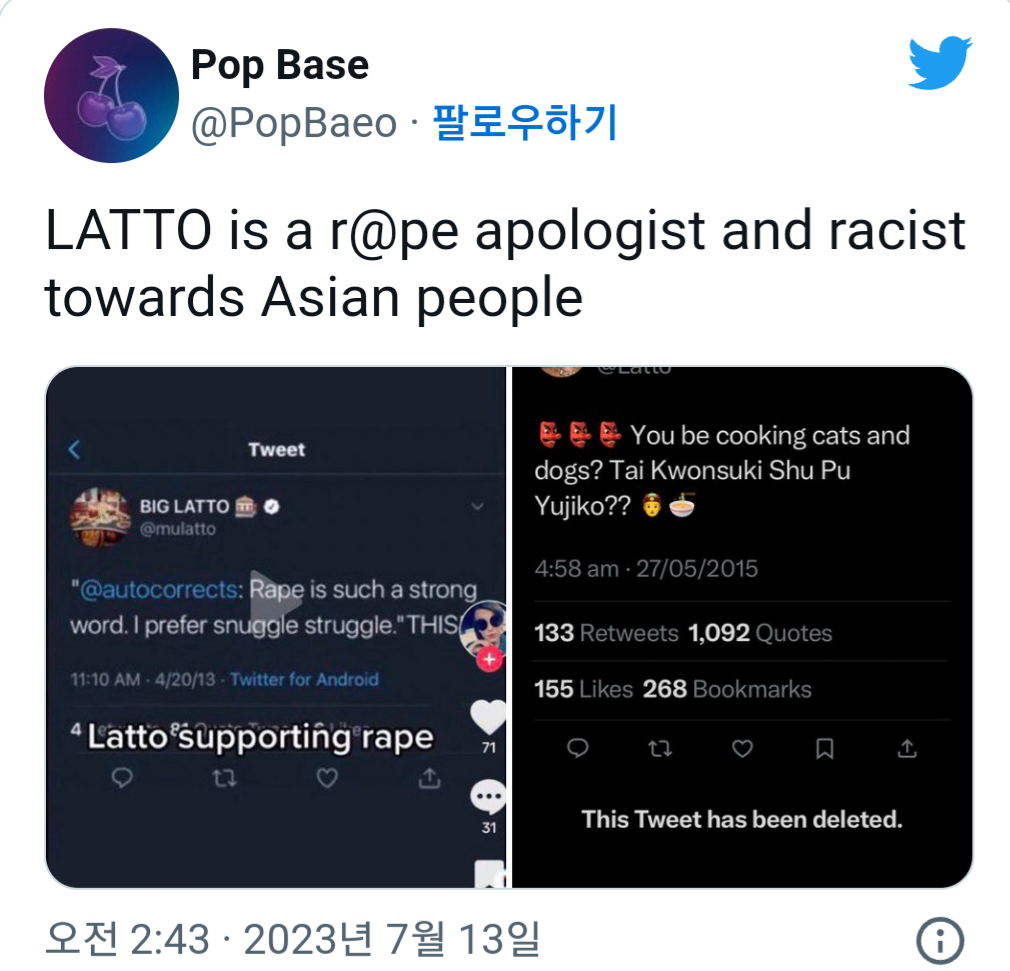Expand the dropdown chevron on BIG LATTO tweet
This screenshot has height=971, width=1010.
[477, 506]
